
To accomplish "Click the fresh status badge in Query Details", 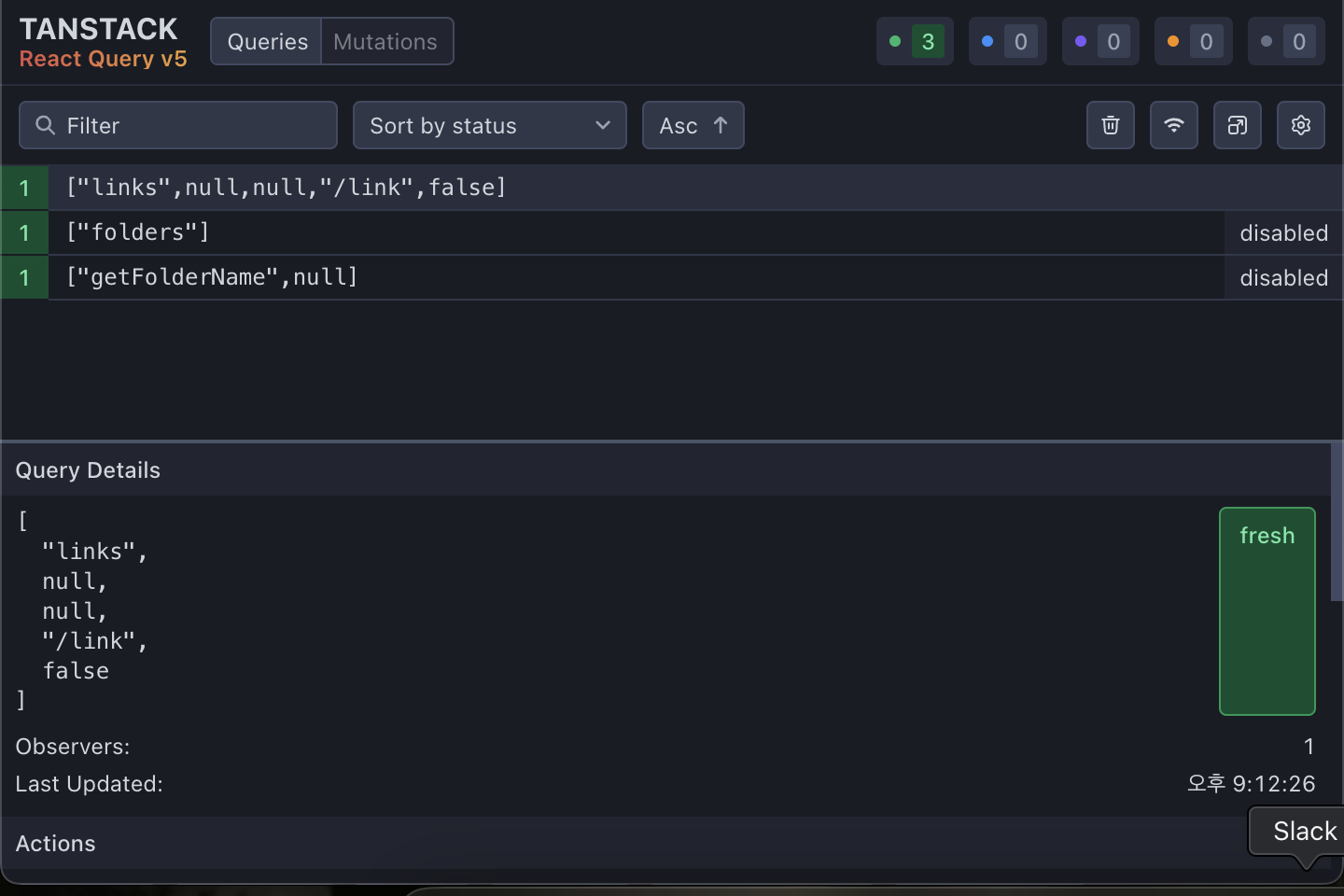I will pos(1267,611).
